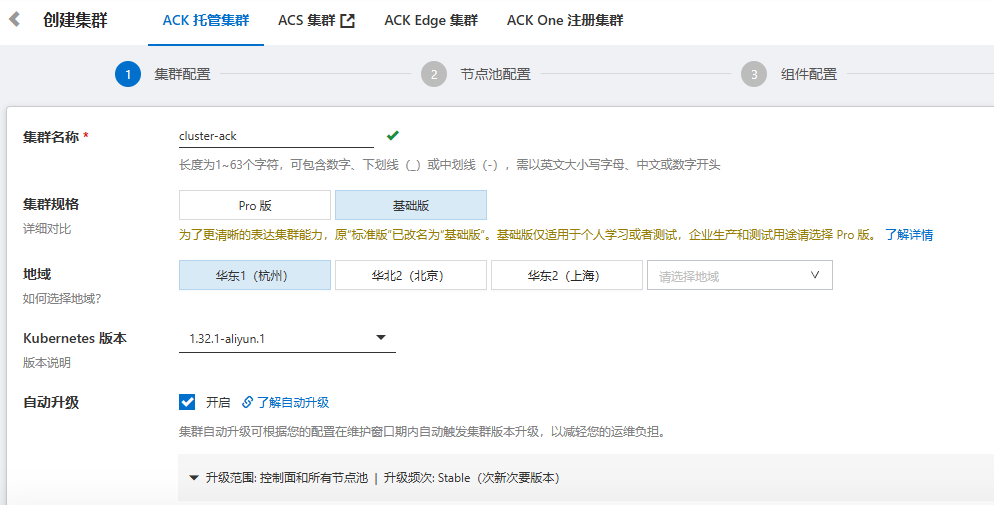Open the 了解详情 link
The image size is (994, 505).
(x=909, y=235)
